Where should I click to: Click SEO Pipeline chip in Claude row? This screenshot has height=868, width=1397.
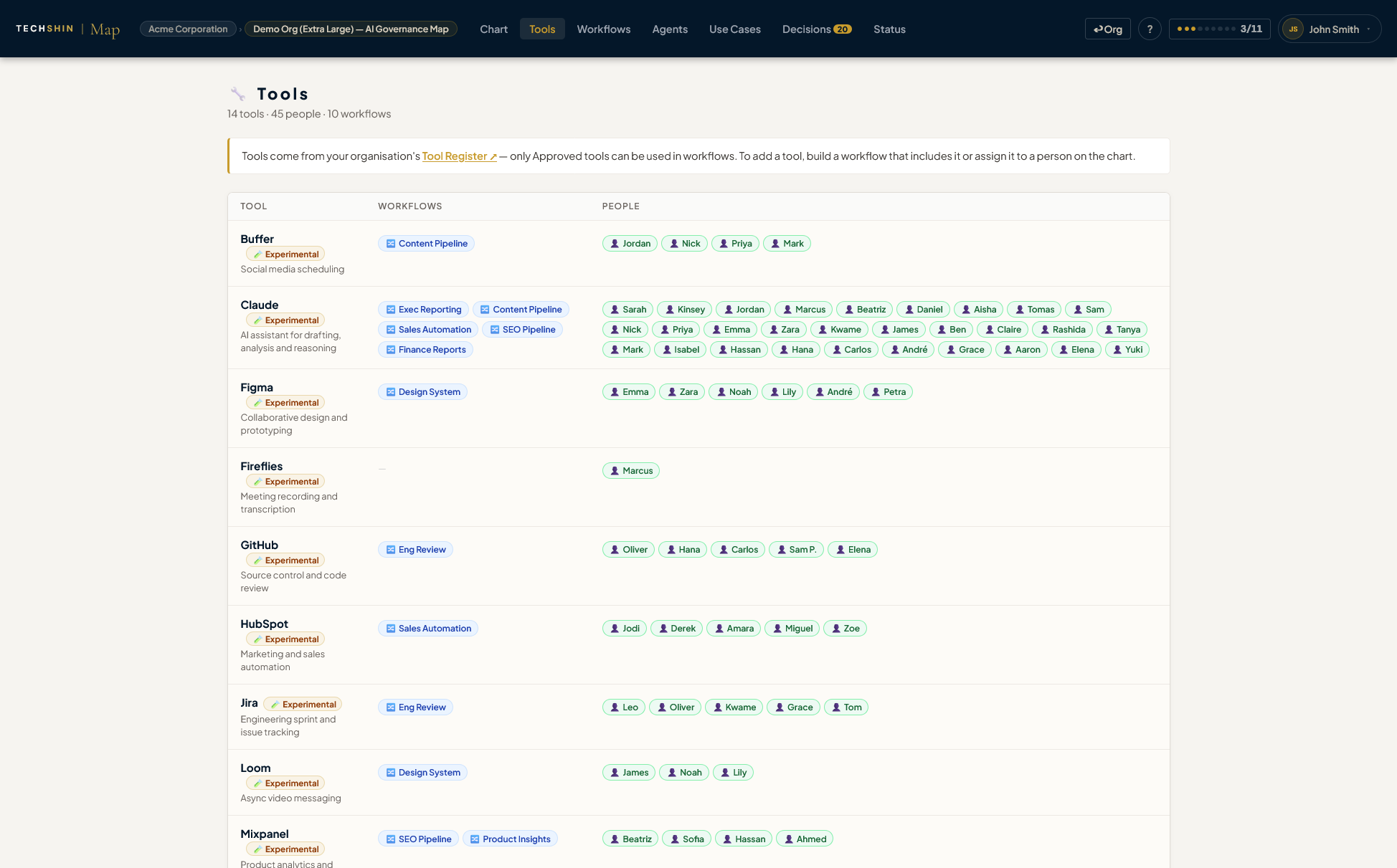522,330
